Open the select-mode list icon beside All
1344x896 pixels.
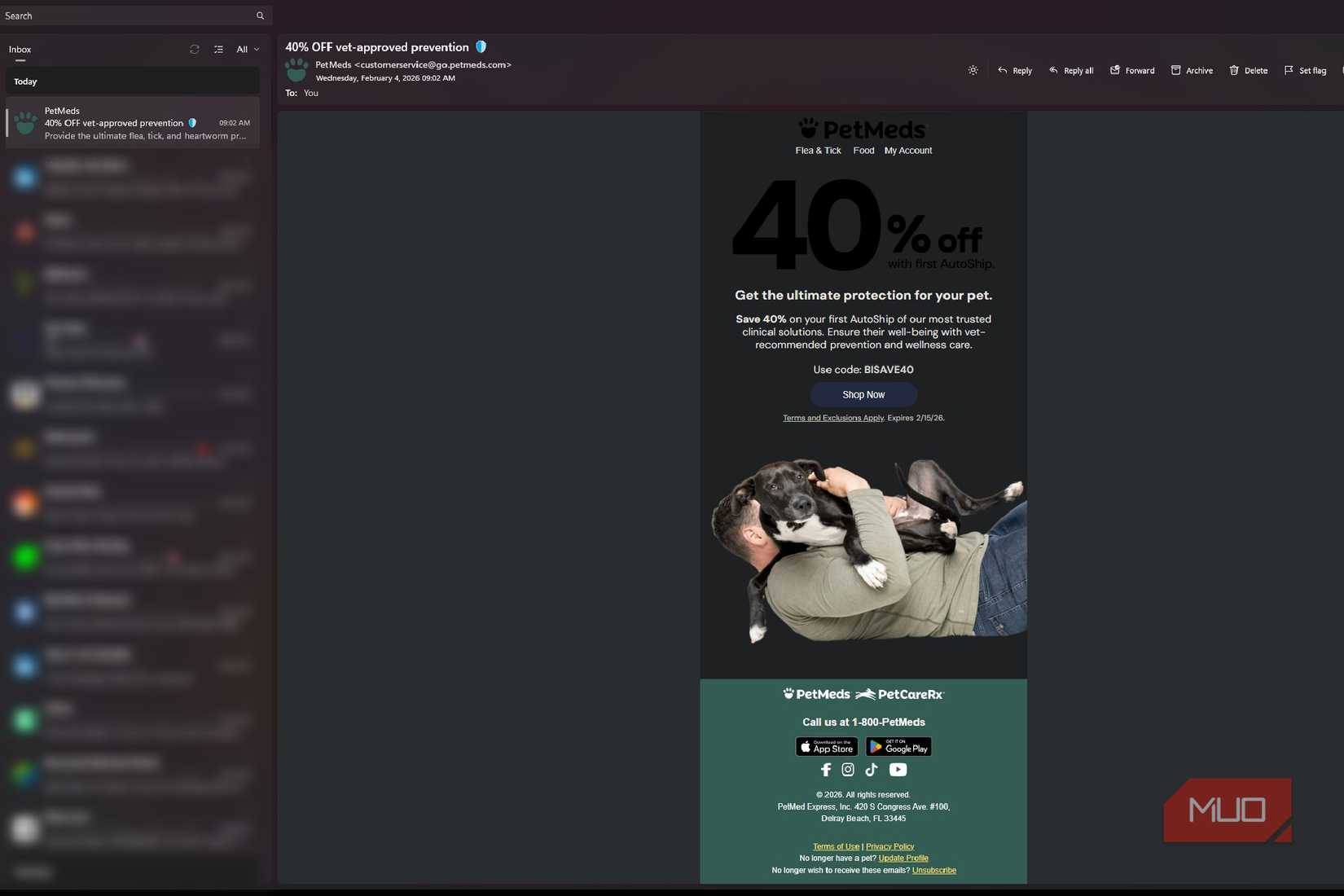pyautogui.click(x=218, y=50)
